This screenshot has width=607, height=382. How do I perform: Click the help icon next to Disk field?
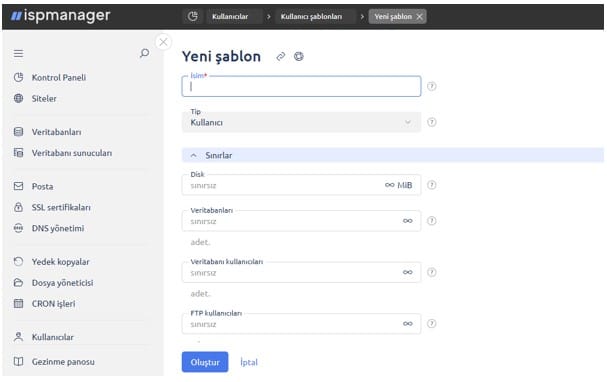432,185
